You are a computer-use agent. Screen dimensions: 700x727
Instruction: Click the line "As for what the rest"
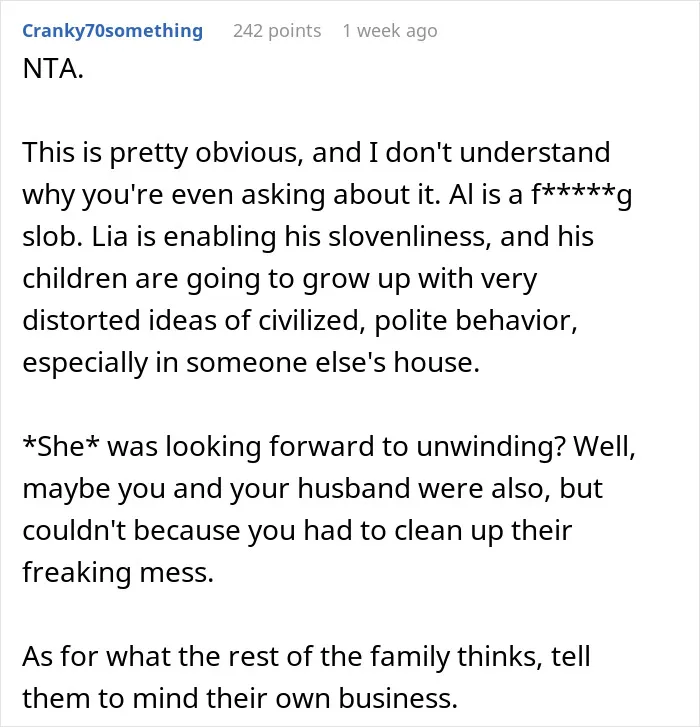click(x=306, y=657)
